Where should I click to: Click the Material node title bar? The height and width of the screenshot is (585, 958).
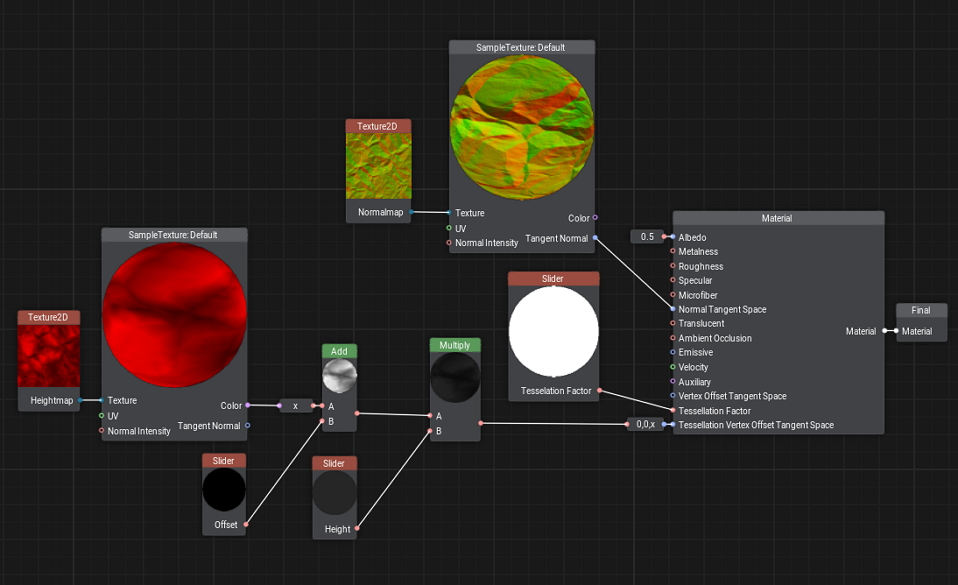[x=777, y=218]
